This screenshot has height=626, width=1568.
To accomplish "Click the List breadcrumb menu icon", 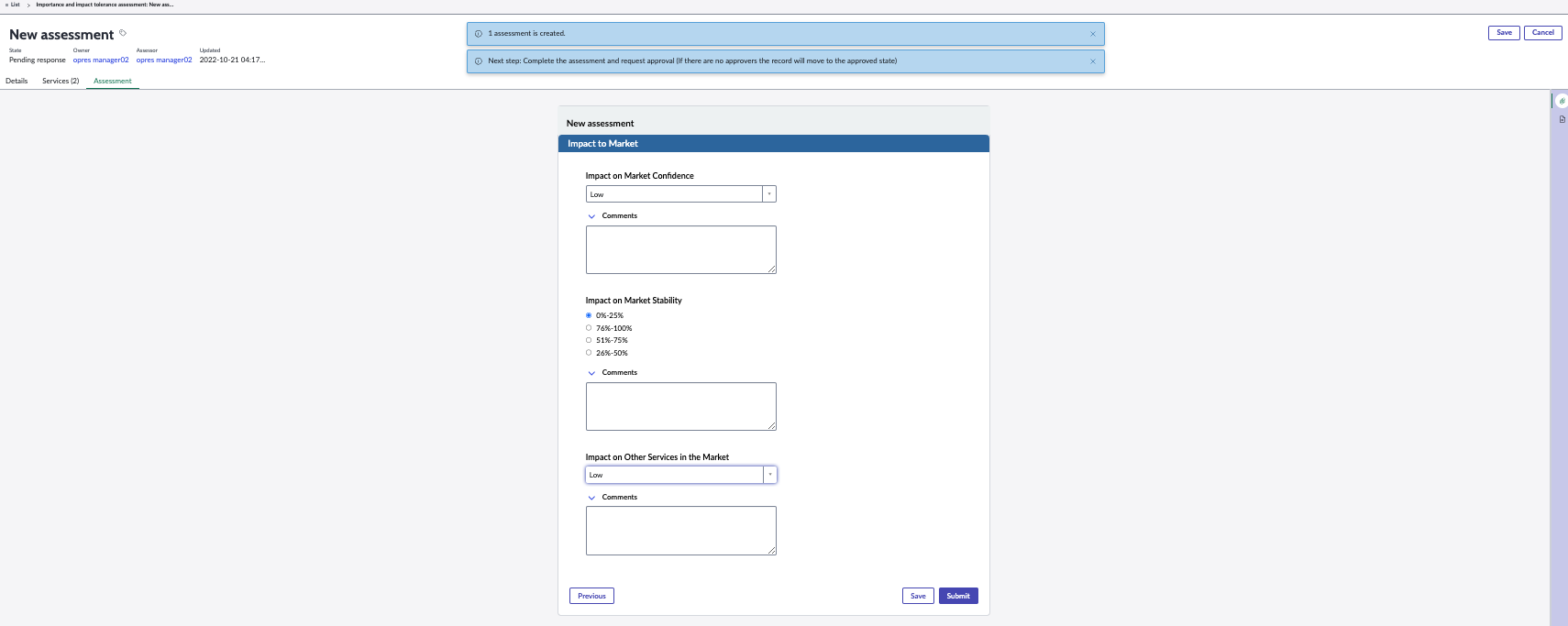I will click(x=6, y=5).
